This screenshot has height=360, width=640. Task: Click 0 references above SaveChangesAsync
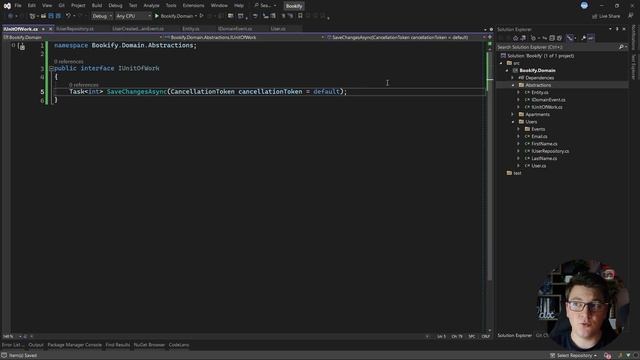click(84, 85)
